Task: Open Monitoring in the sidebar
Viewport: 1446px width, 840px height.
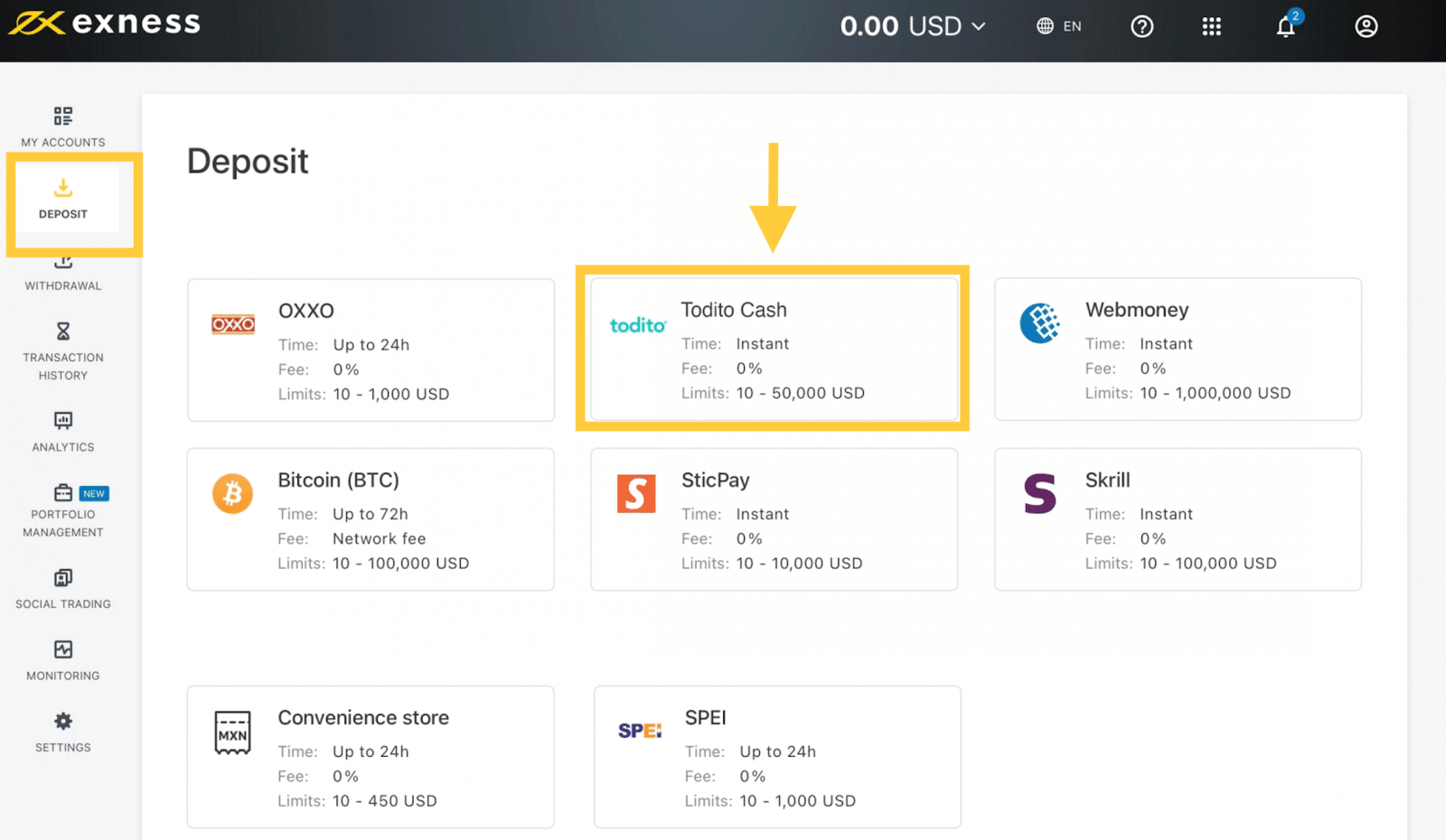Action: (63, 660)
